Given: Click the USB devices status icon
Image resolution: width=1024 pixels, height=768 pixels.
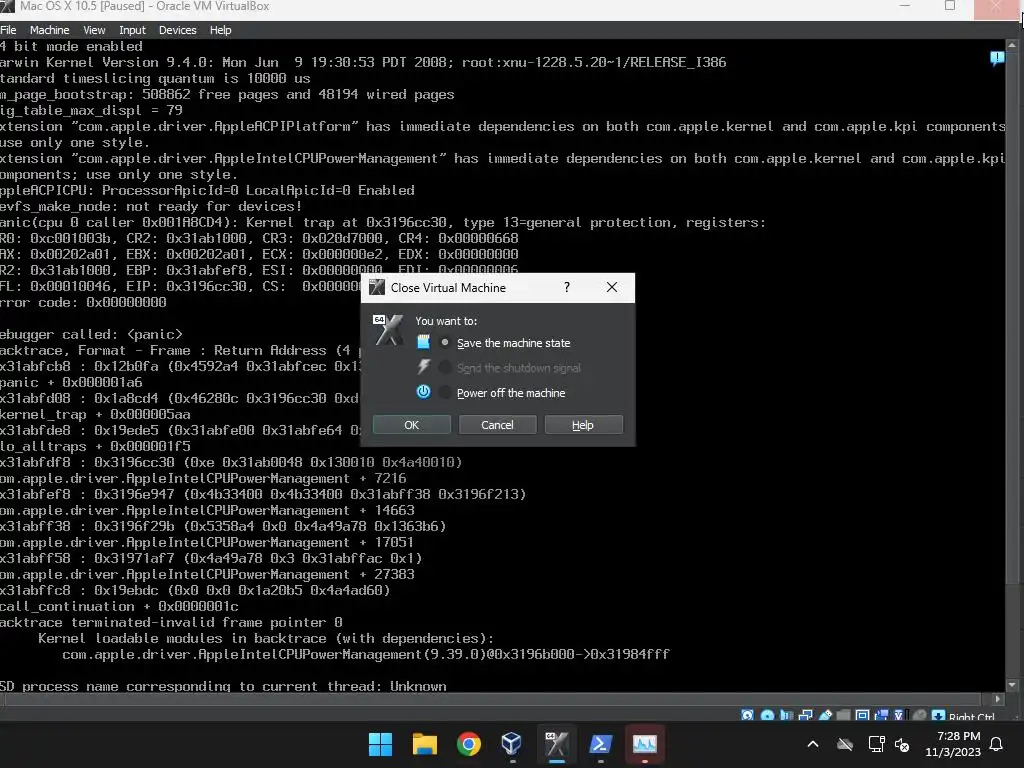Looking at the screenshot, I should click(825, 716).
